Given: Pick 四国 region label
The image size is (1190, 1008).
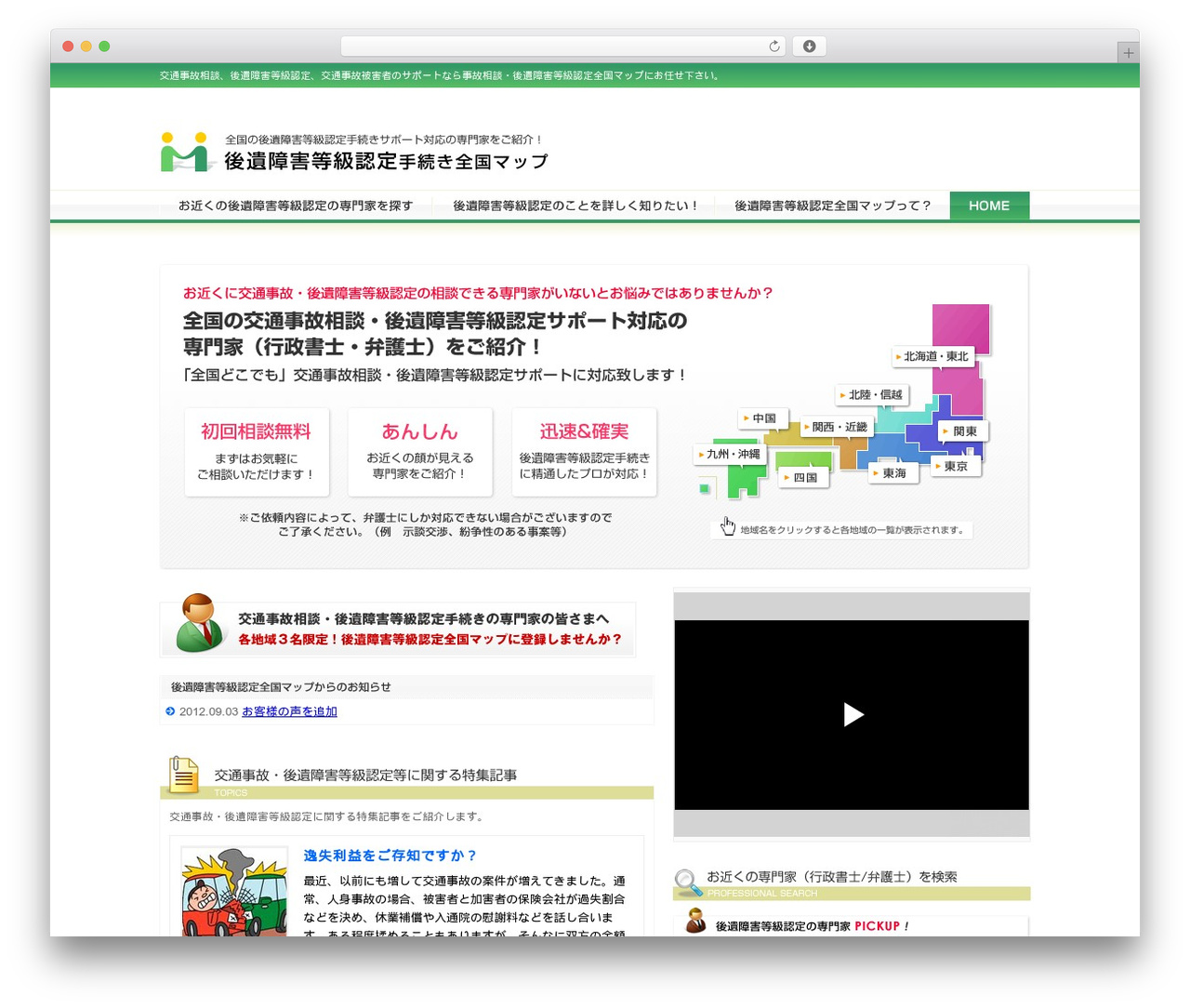Looking at the screenshot, I should pyautogui.click(x=801, y=477).
